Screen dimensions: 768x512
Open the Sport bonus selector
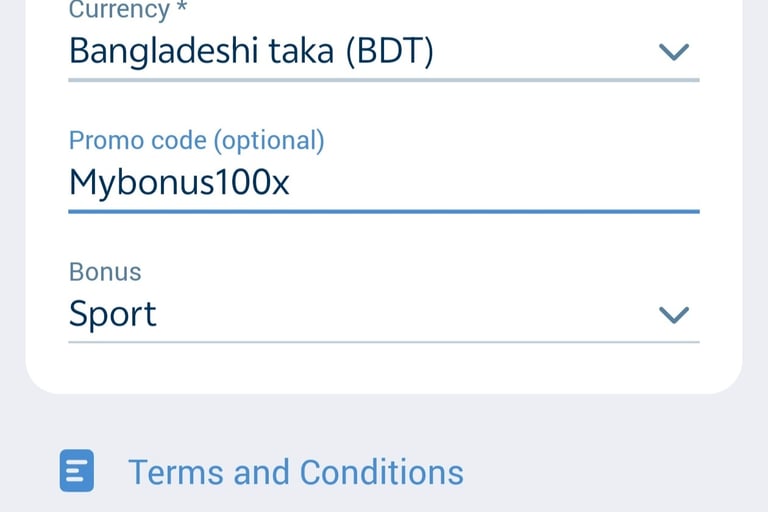(384, 314)
